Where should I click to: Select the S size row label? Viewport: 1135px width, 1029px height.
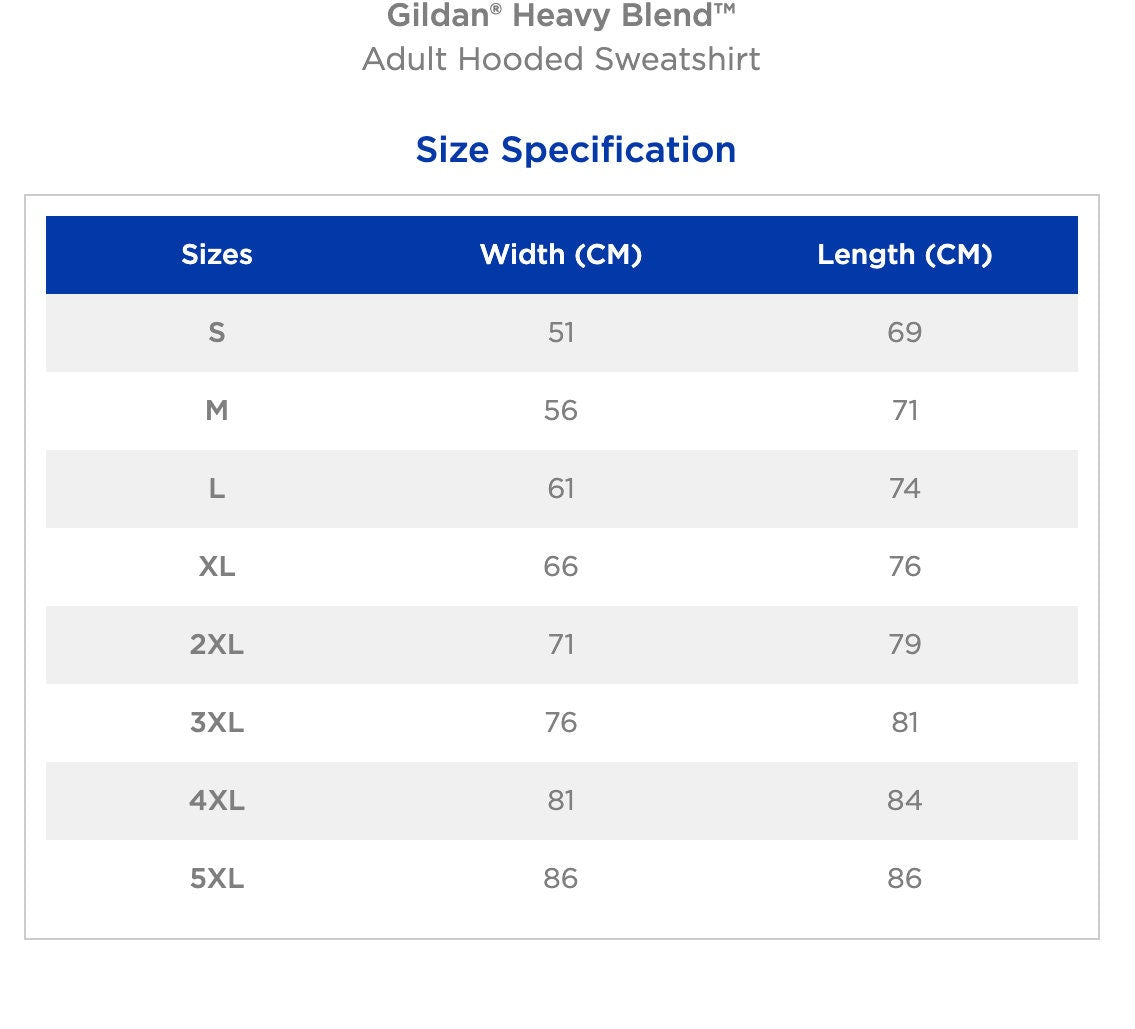pyautogui.click(x=217, y=333)
